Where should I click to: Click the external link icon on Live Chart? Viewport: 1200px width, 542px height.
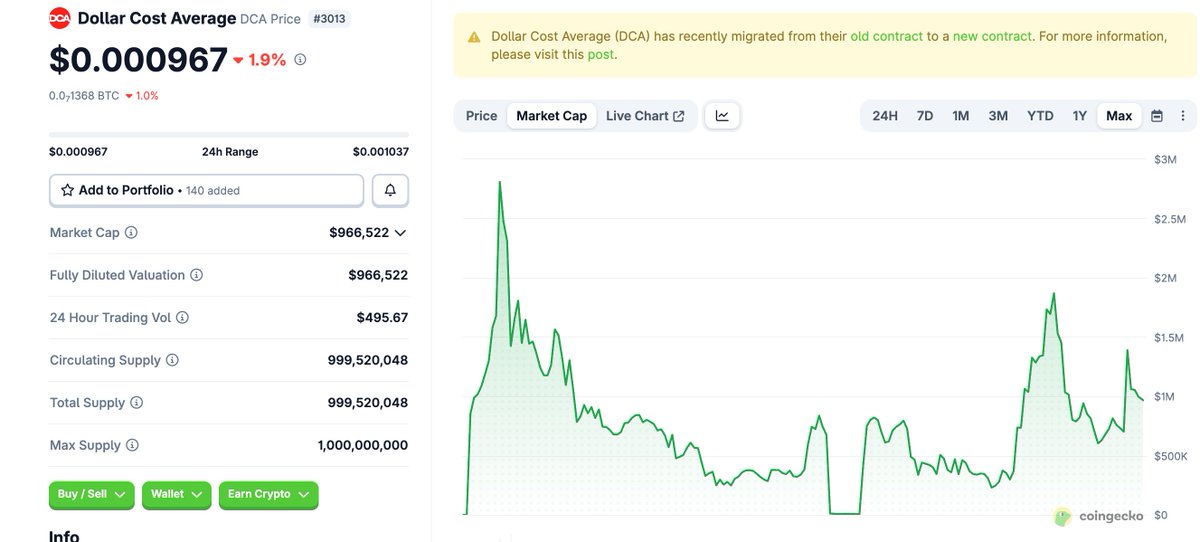pos(679,116)
